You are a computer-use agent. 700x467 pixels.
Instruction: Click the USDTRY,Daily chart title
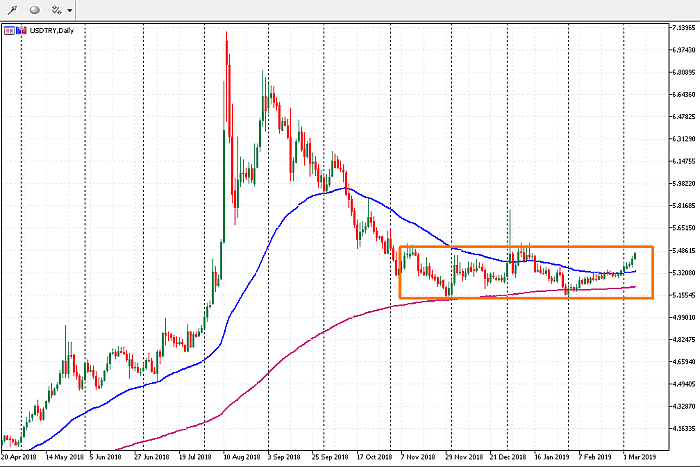coord(52,30)
